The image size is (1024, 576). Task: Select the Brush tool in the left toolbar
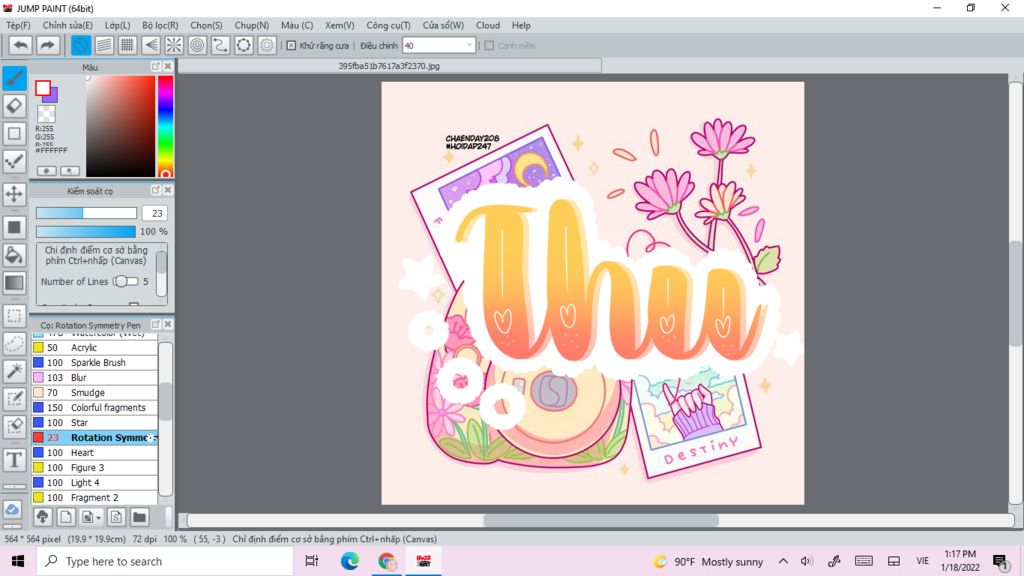tap(14, 78)
